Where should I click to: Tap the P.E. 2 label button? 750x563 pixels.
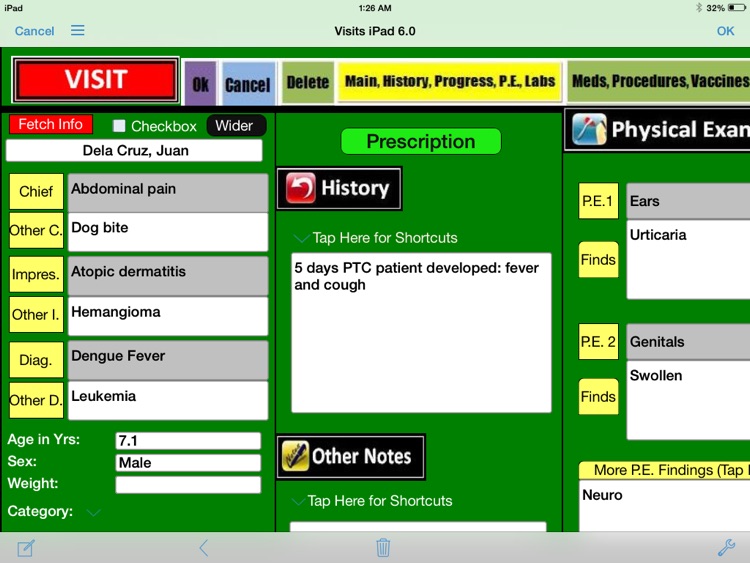tap(598, 342)
